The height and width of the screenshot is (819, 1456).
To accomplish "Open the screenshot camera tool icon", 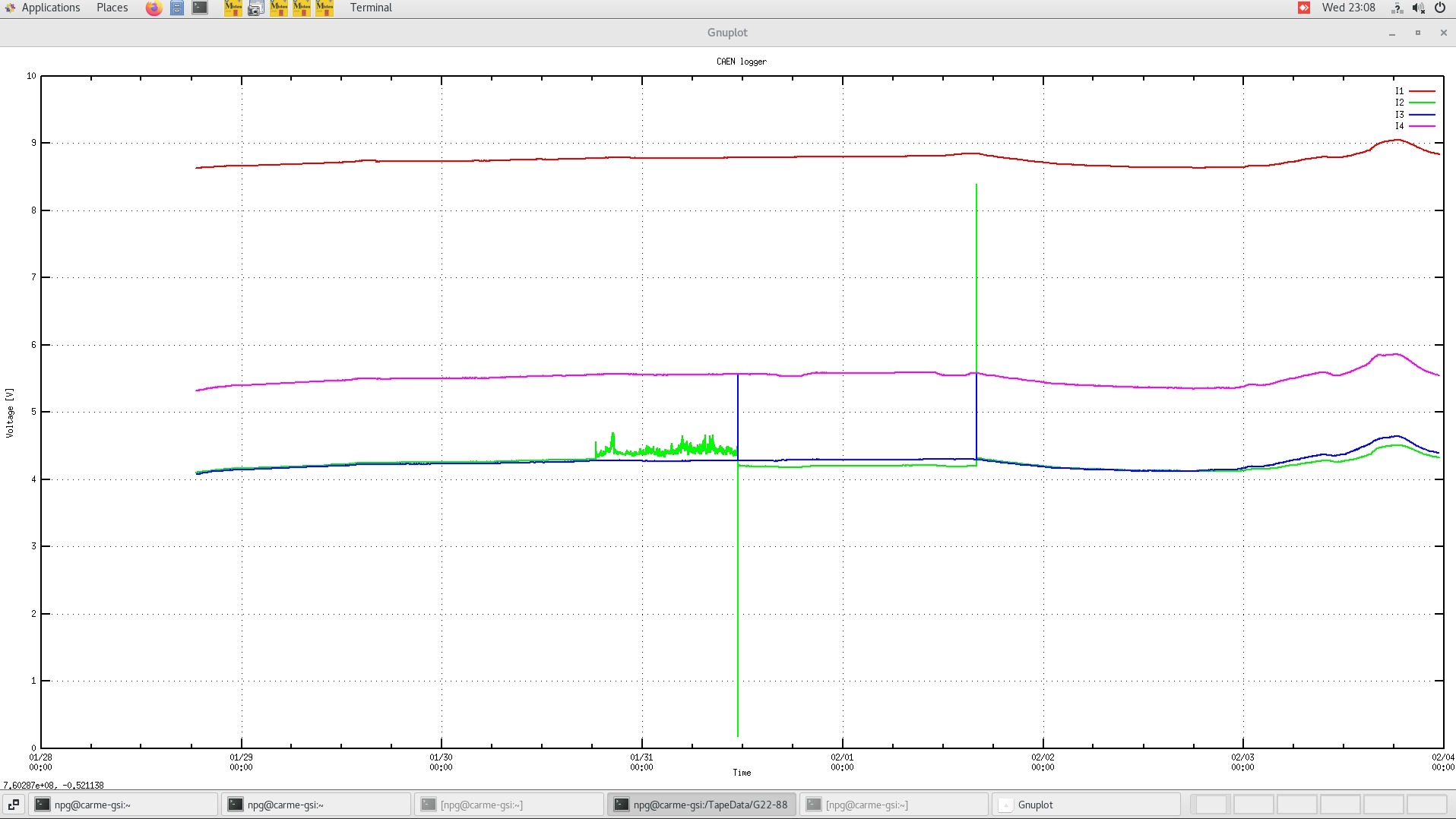I will (x=255, y=8).
